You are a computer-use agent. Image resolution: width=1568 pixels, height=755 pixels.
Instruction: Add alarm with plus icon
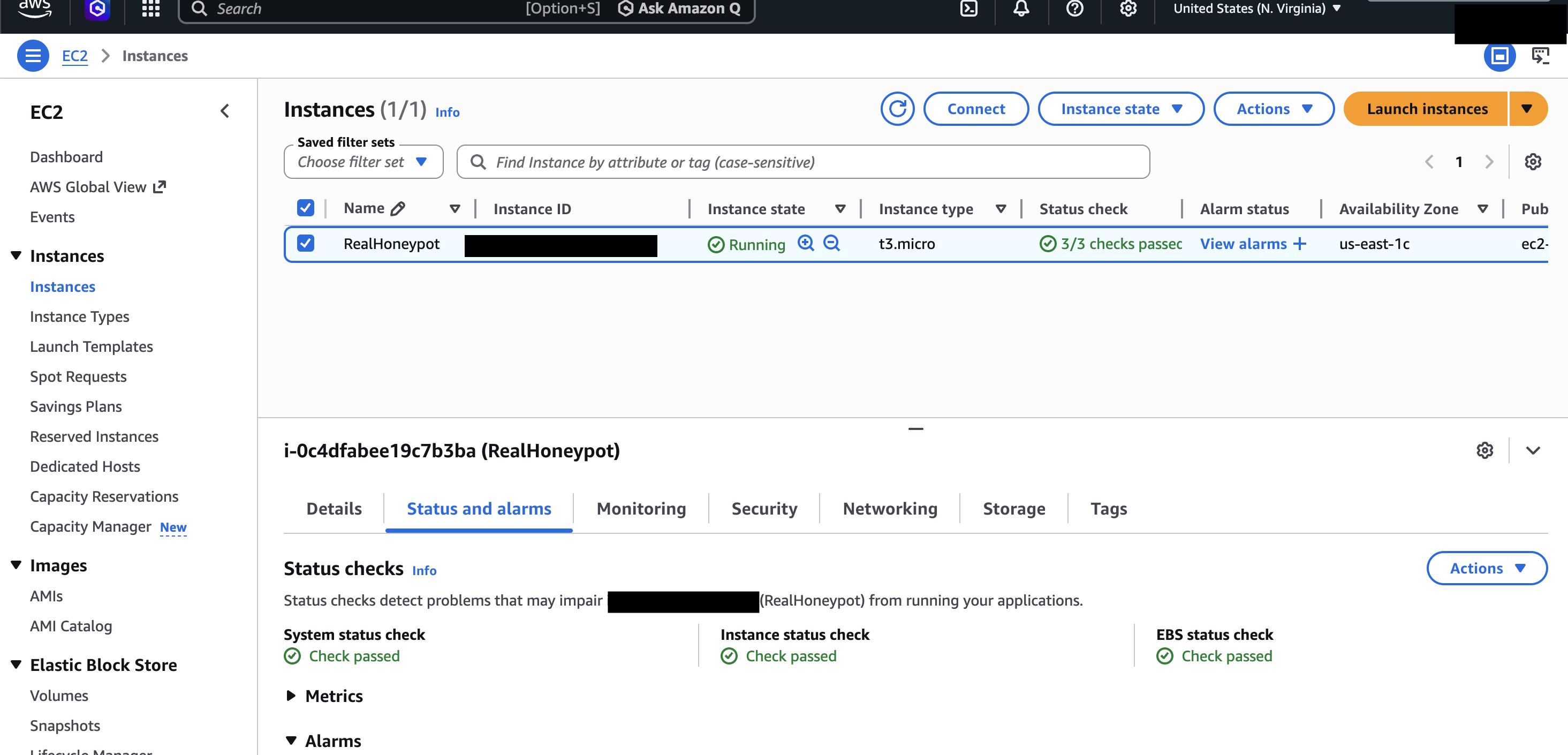click(x=1300, y=244)
